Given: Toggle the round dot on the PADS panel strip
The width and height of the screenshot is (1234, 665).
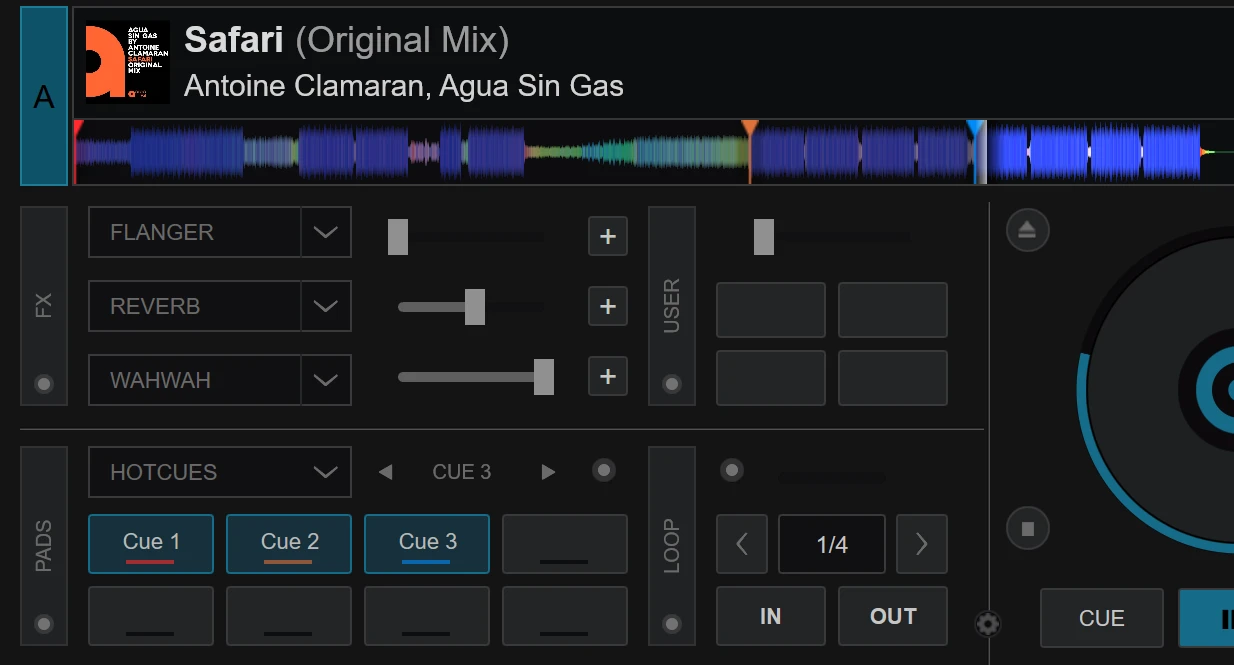Looking at the screenshot, I should click(x=44, y=624).
